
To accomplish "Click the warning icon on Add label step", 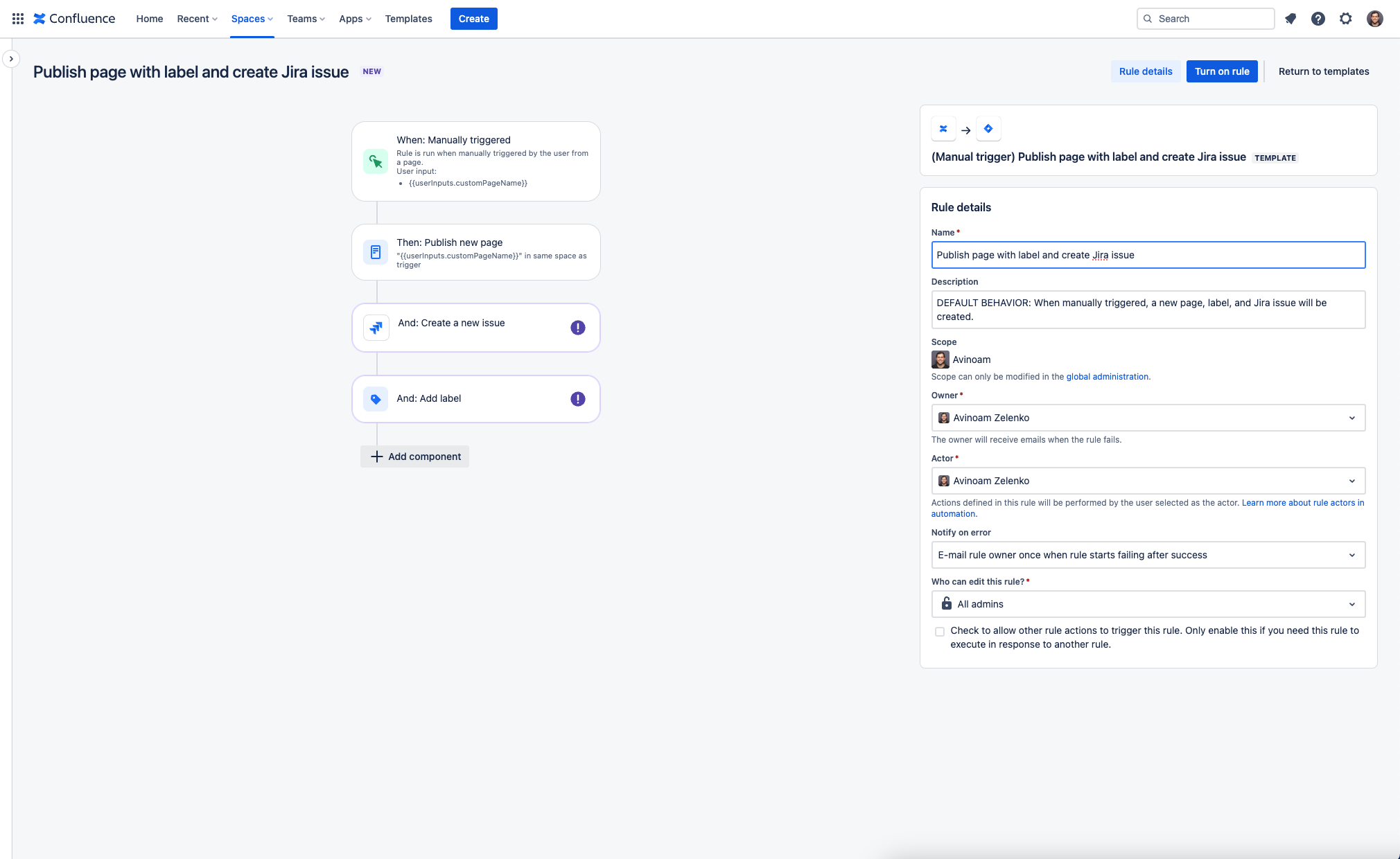I will pyautogui.click(x=578, y=399).
